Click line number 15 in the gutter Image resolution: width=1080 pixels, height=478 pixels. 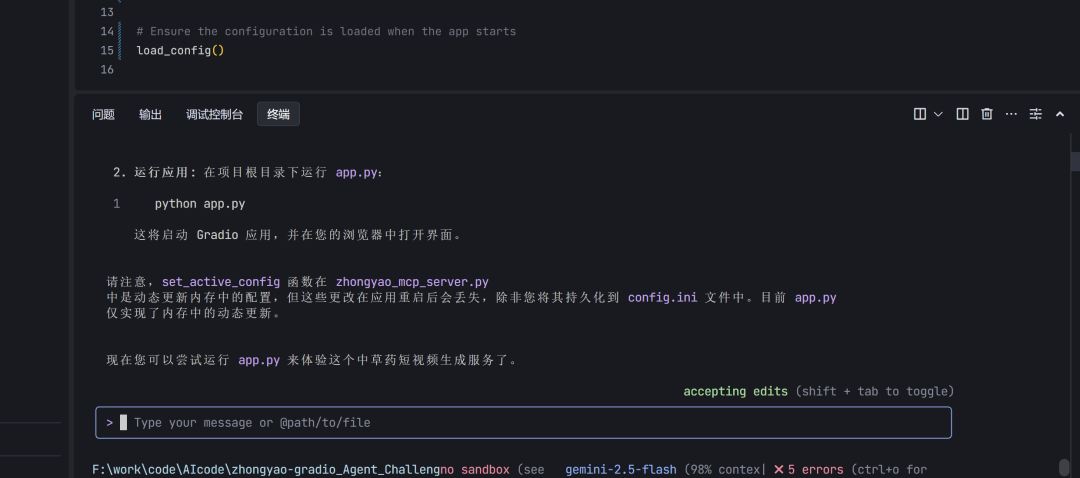point(107,50)
